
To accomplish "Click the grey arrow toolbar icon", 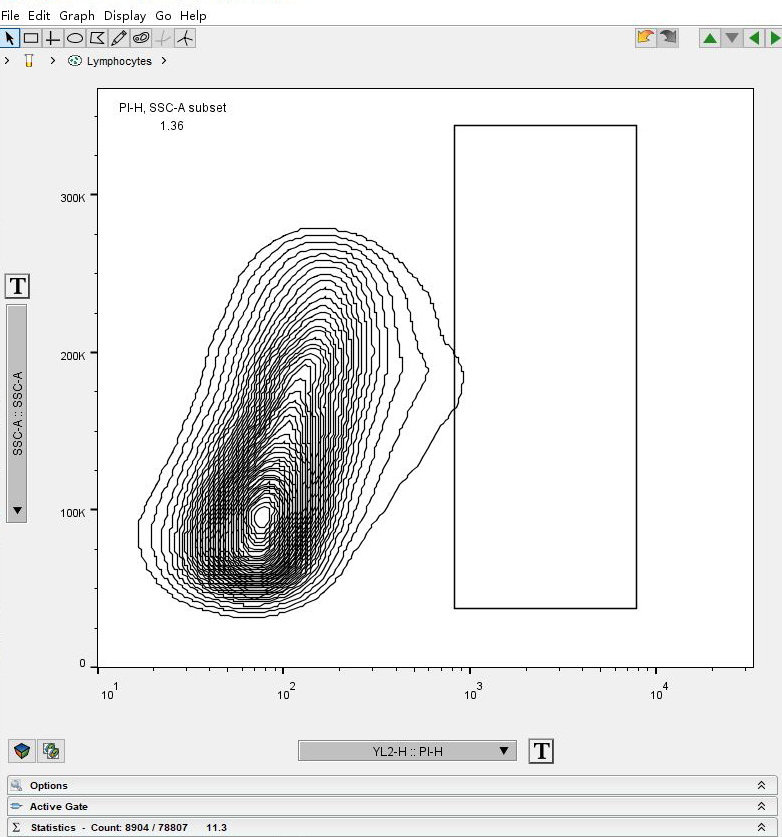I will (668, 38).
